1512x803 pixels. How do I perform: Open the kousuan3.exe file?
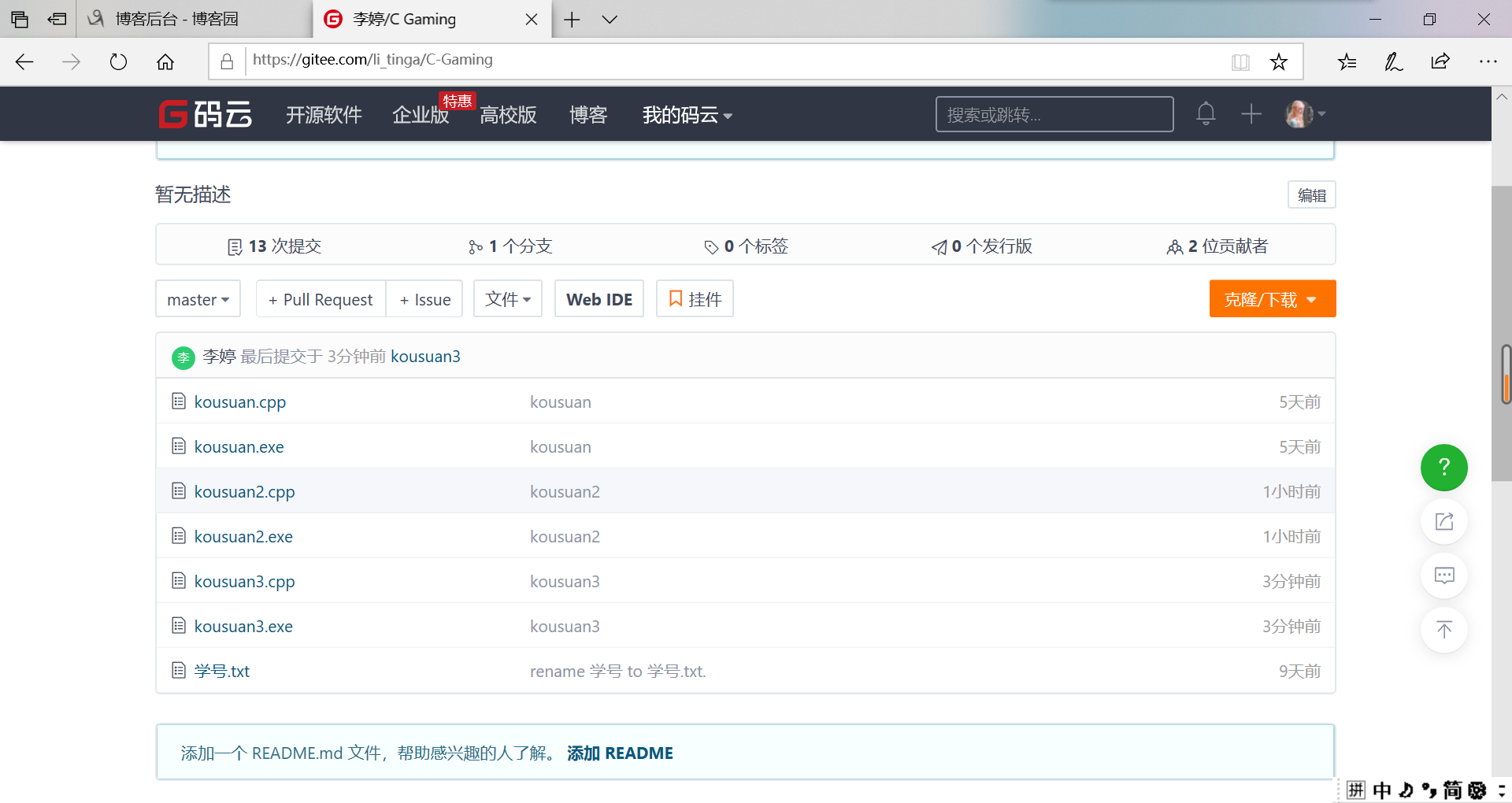(243, 627)
